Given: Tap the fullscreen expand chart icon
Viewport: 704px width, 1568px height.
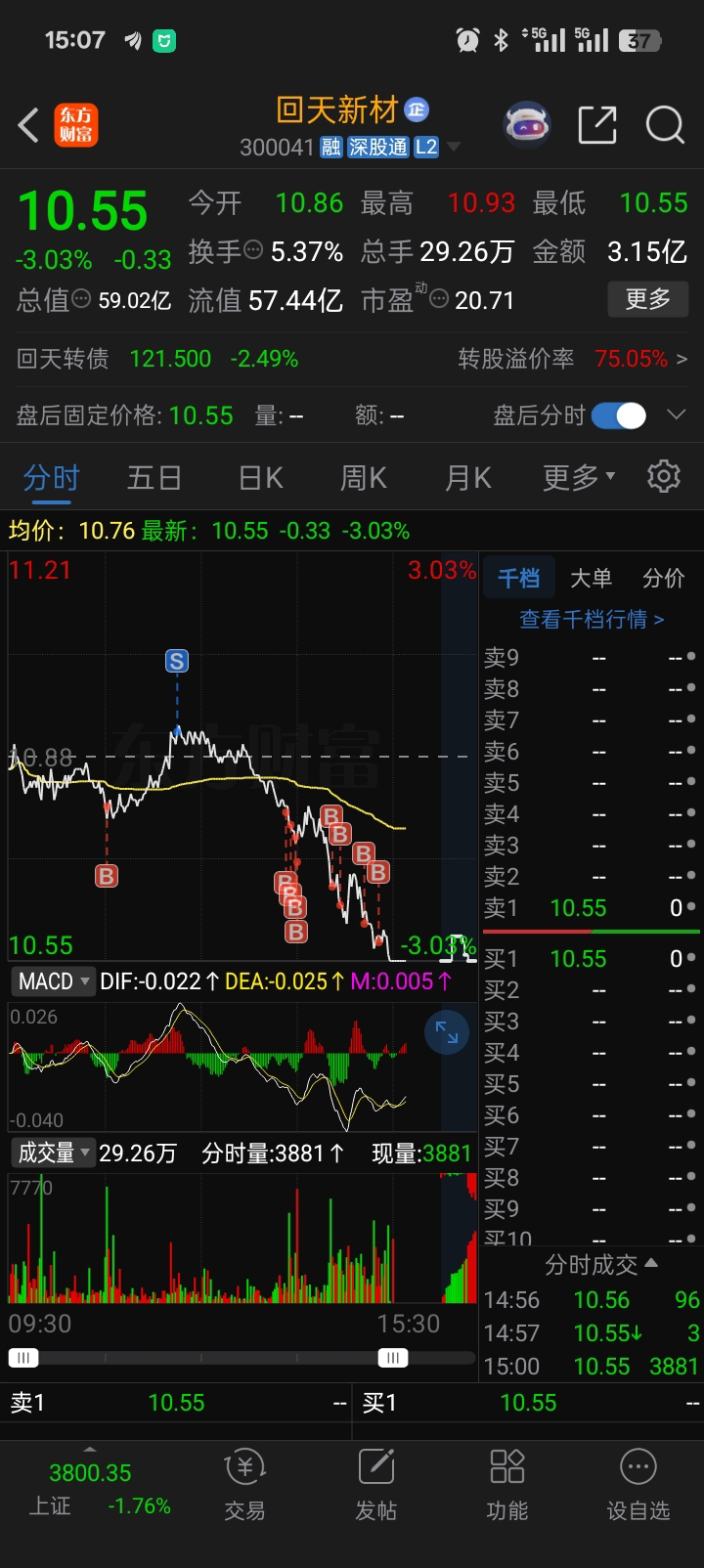Looking at the screenshot, I should pyautogui.click(x=447, y=1032).
